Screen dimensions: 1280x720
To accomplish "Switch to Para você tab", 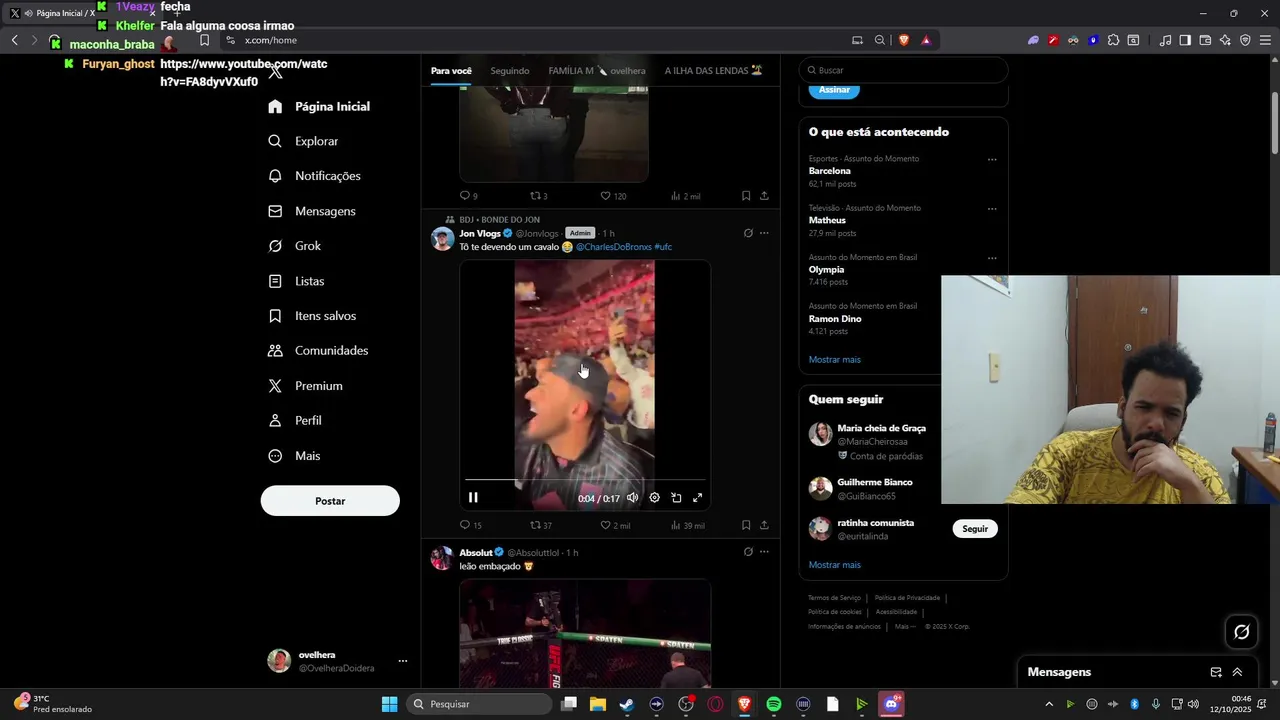I will coord(451,71).
